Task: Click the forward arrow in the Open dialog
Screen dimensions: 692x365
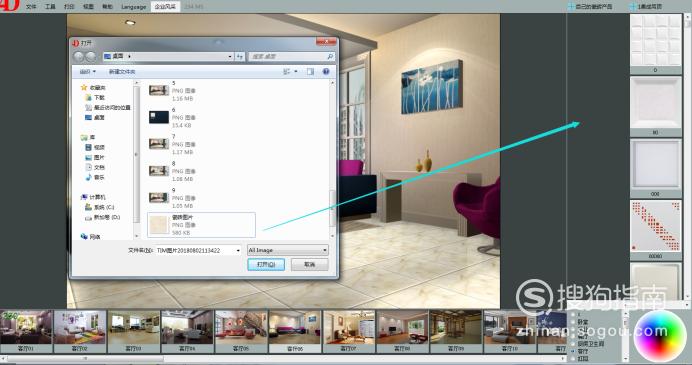Action: click(x=90, y=56)
